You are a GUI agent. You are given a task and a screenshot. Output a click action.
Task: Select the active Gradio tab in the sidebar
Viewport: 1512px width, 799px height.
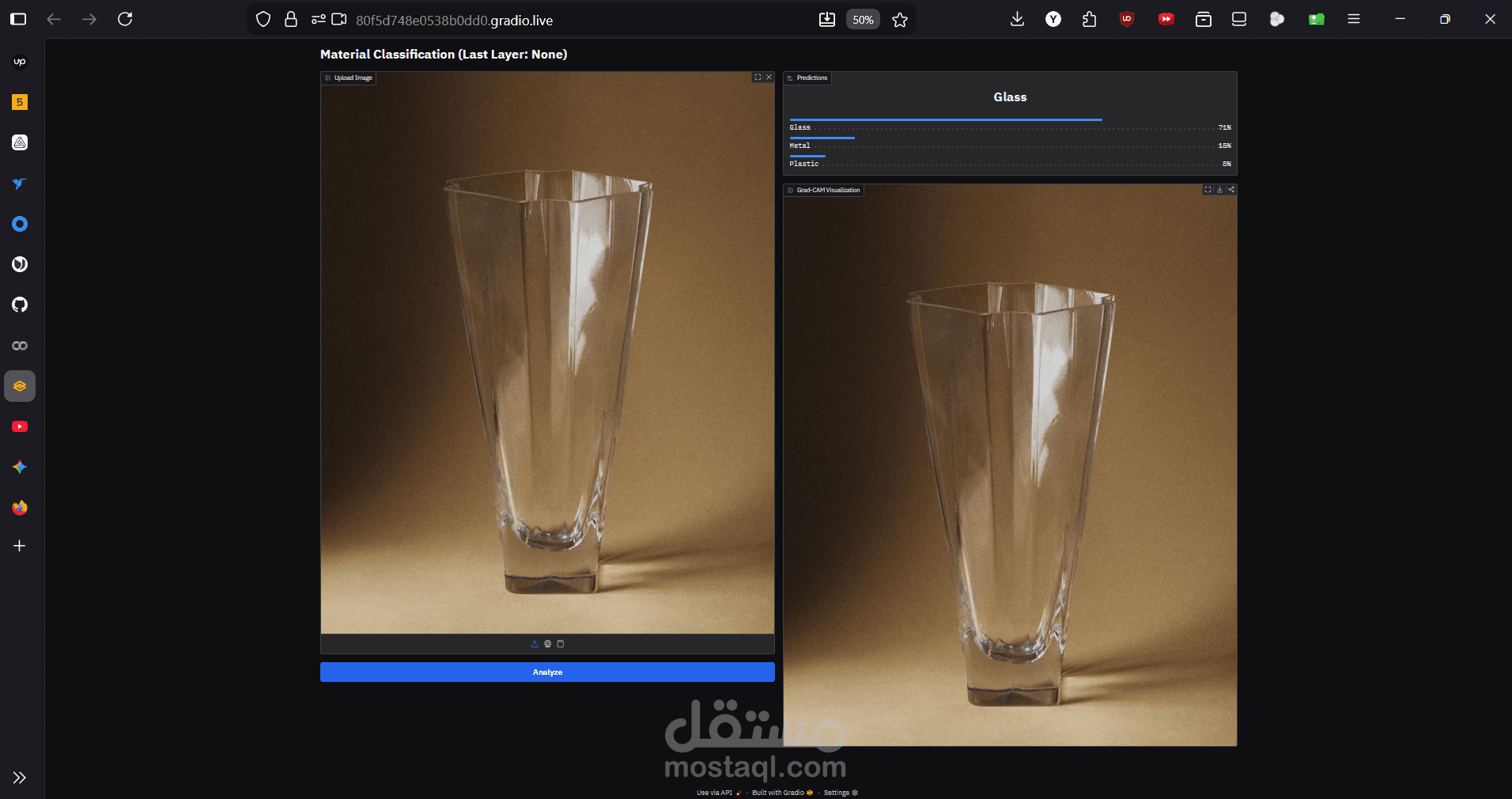(20, 386)
